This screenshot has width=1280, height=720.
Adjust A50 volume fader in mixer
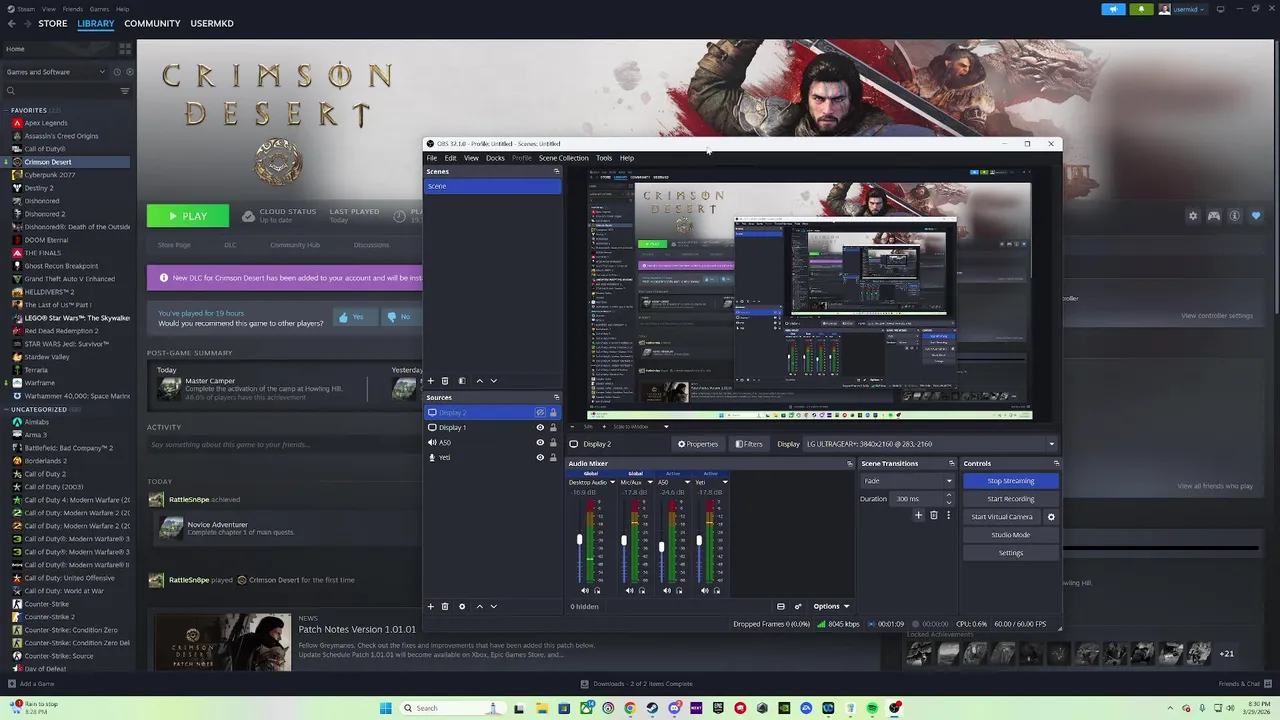661,547
